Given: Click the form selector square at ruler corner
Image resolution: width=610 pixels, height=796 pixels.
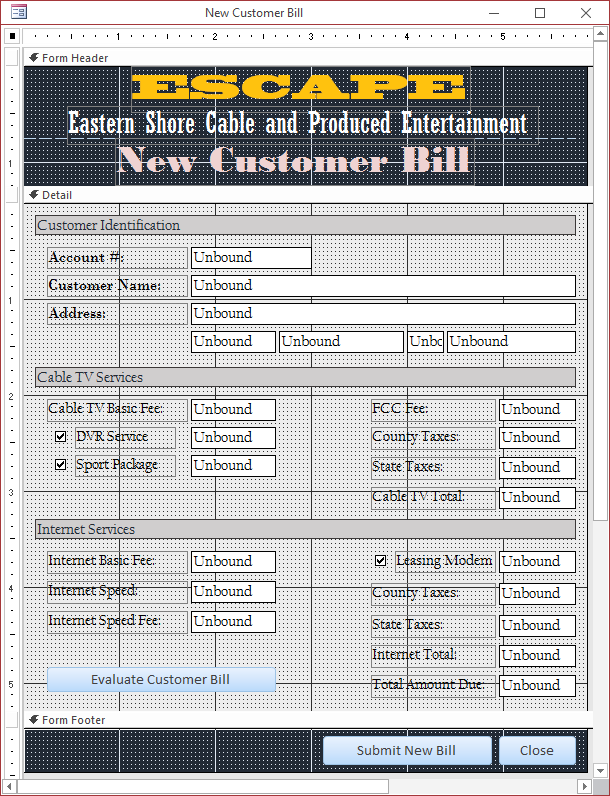Looking at the screenshot, I should pyautogui.click(x=13, y=36).
